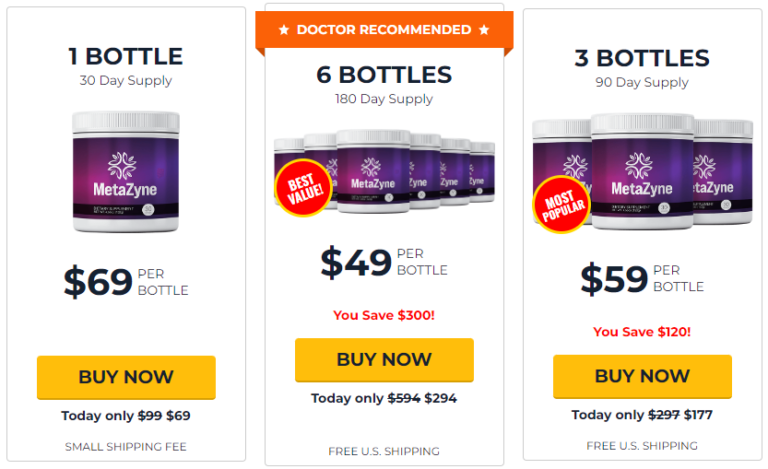The width and height of the screenshot is (768, 469).
Task: Click the Doctor Recommended orange banner
Action: coord(385,30)
